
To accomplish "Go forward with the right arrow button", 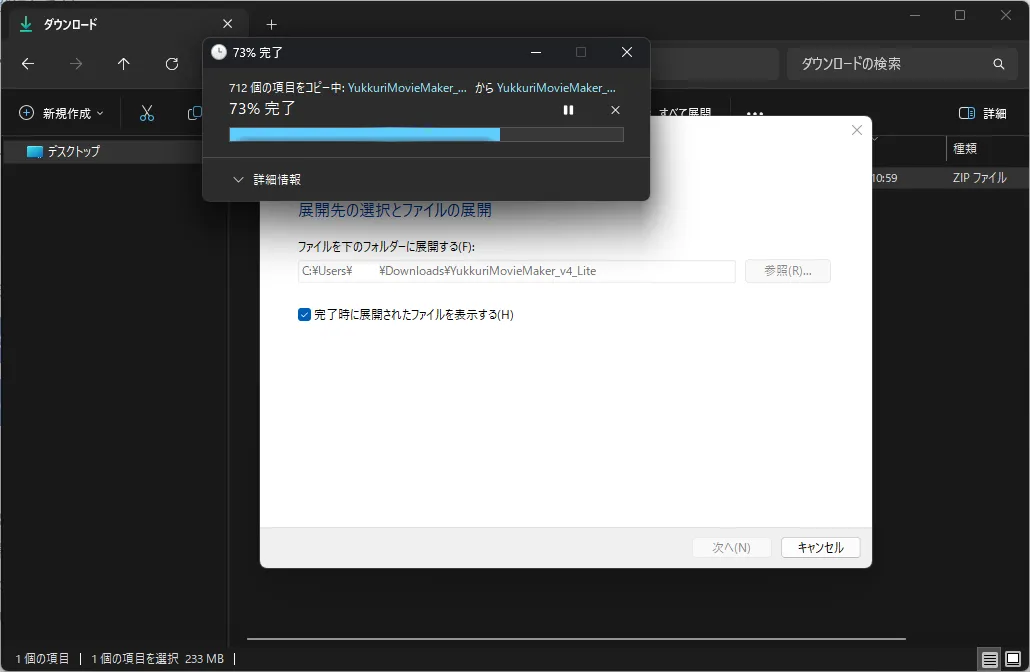I will click(x=76, y=64).
